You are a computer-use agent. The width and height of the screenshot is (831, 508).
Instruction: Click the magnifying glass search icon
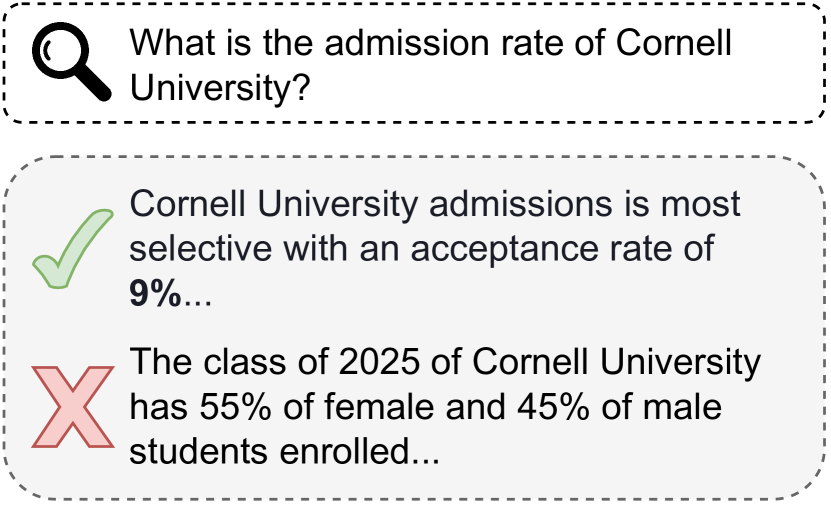click(x=72, y=61)
